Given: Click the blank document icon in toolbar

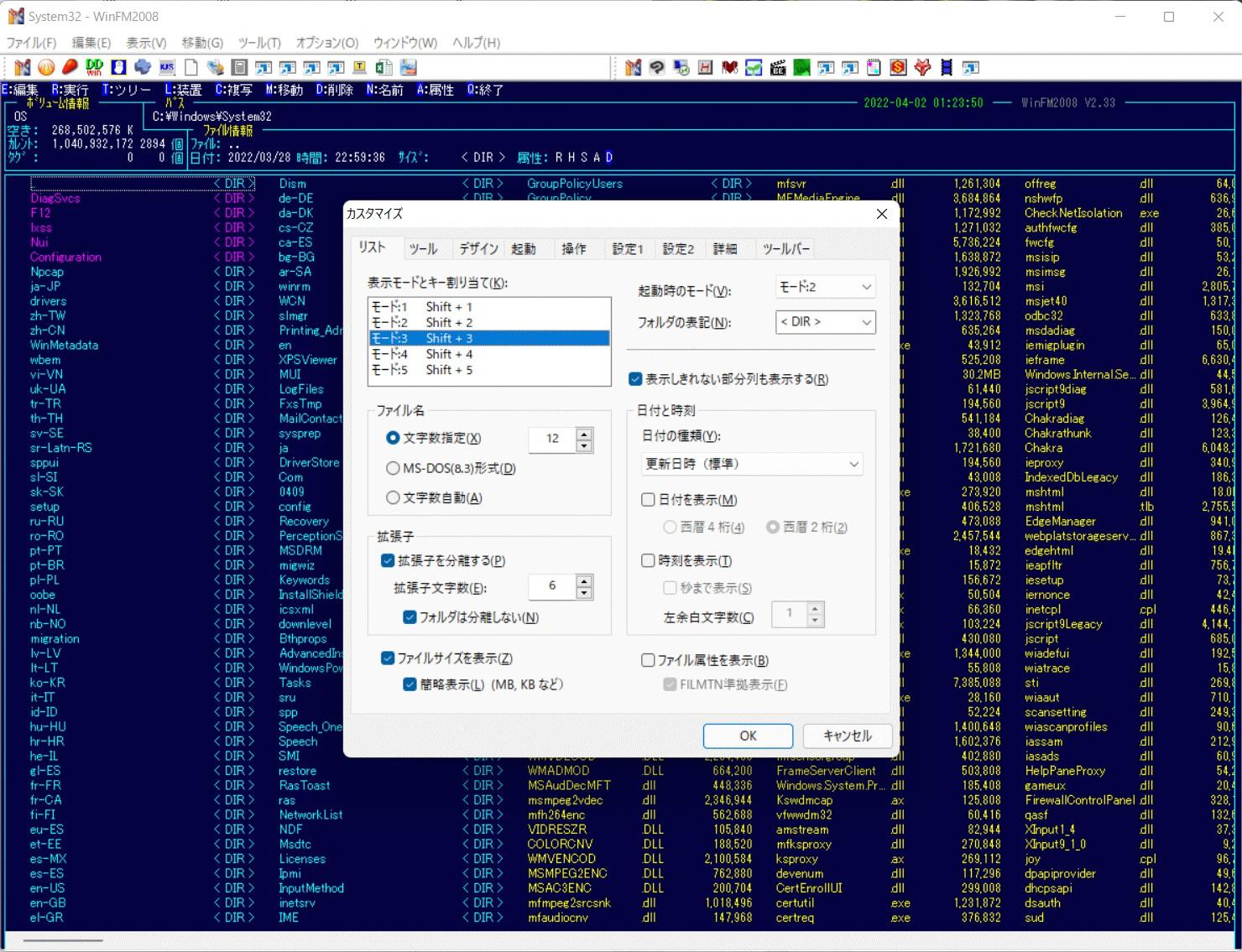Looking at the screenshot, I should pos(191,67).
